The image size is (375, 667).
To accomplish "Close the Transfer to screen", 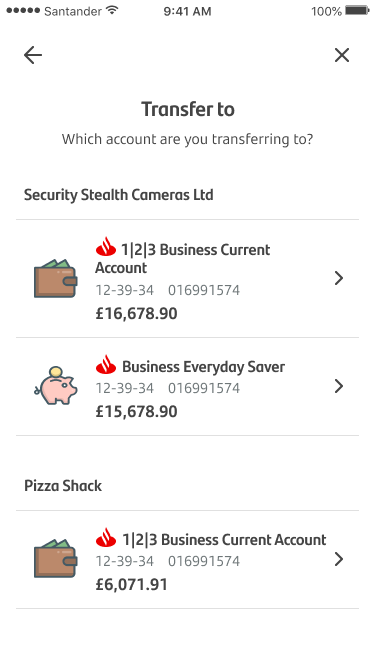I will click(x=342, y=55).
